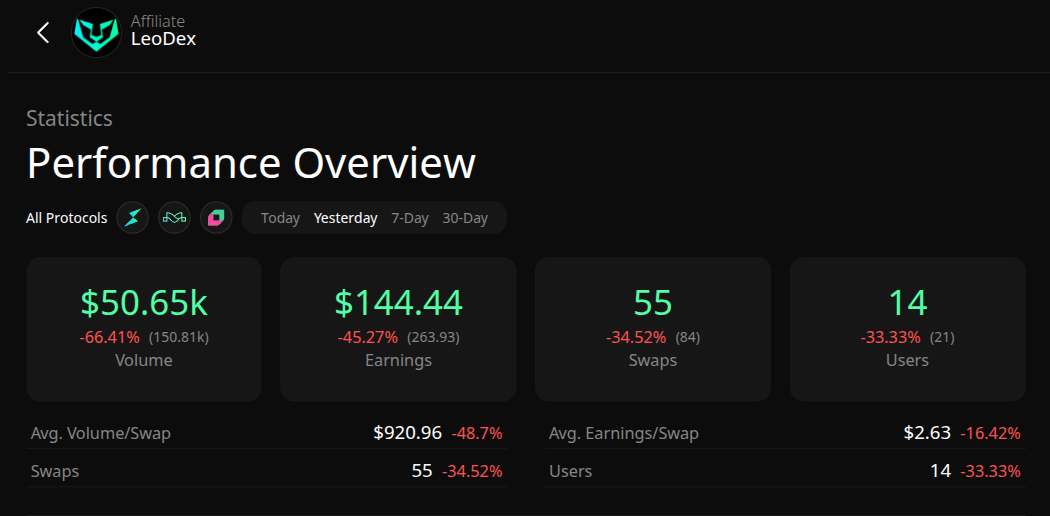Filter by Maya protocol wave icon
Viewport: 1050px width, 516px height.
click(174, 218)
